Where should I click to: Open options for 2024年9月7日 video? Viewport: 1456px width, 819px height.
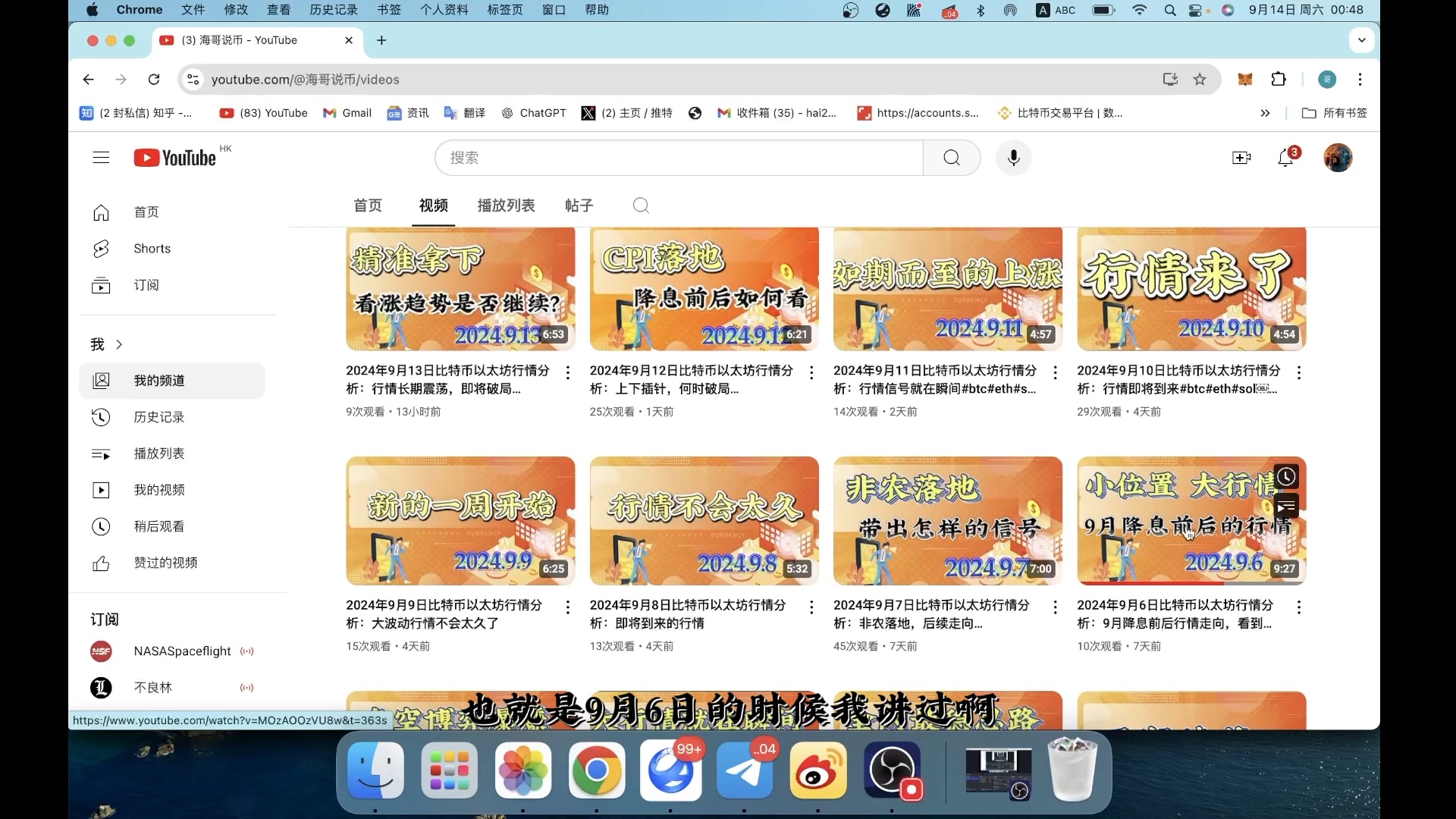click(1055, 607)
